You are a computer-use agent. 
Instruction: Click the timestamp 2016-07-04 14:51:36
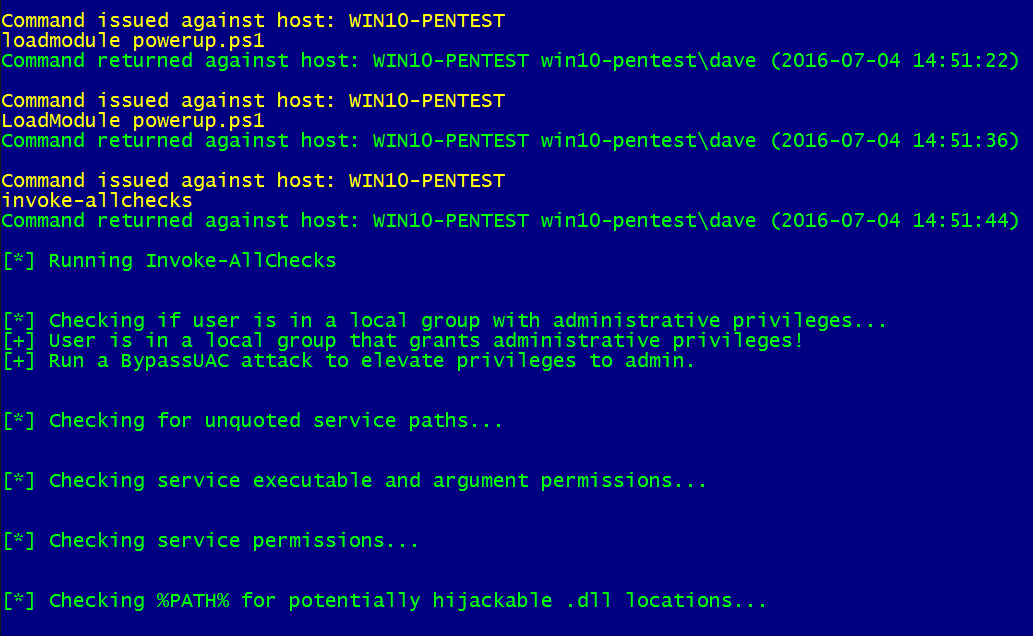click(x=895, y=140)
